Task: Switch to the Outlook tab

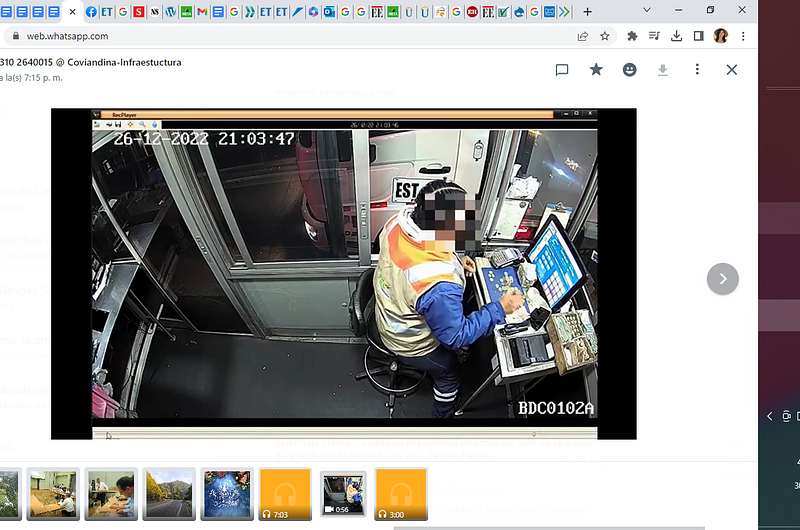Action: [x=329, y=12]
